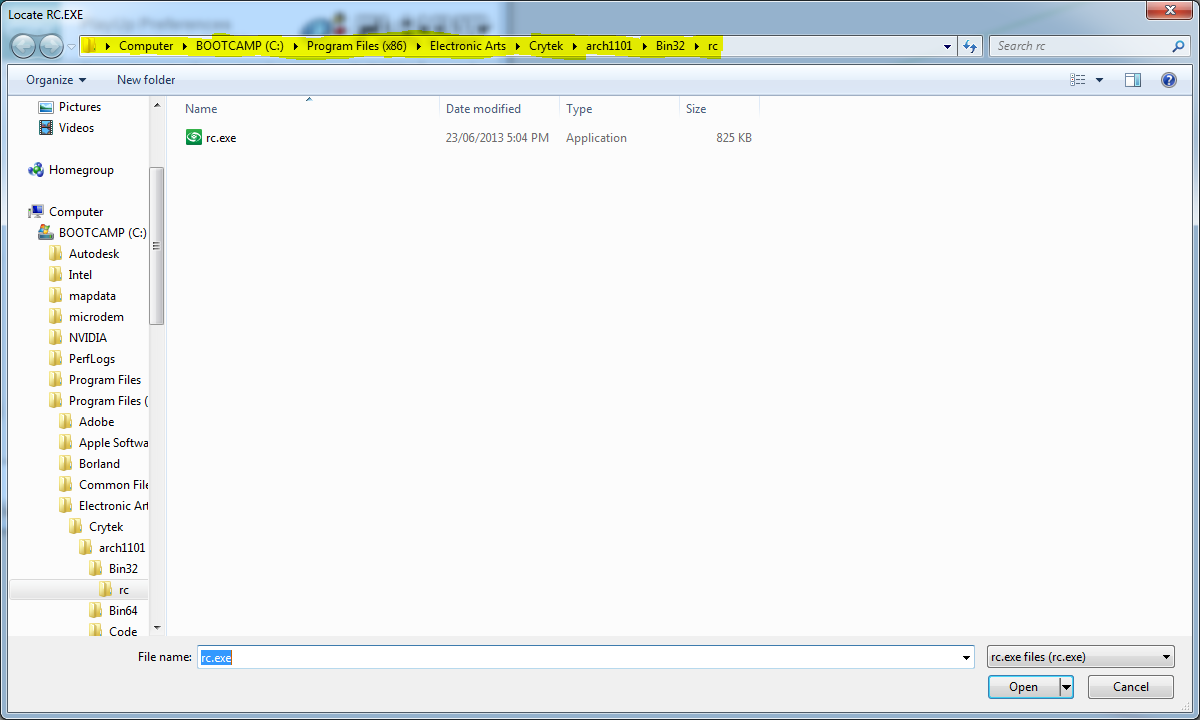Open the Open button's split arrow
This screenshot has width=1200, height=720.
1066,687
